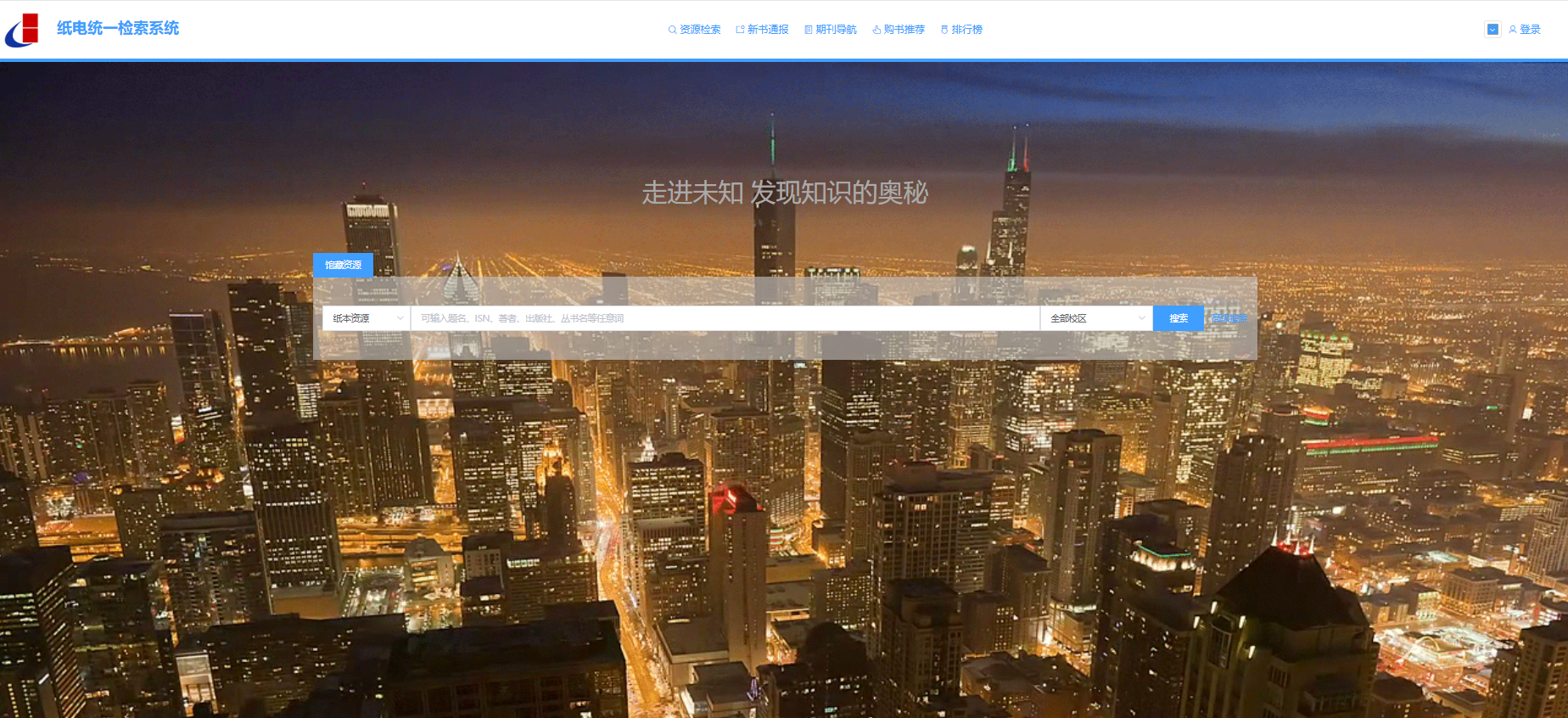This screenshot has height=718, width=1568.
Task: Click the 纸电统一检索系统 site title
Action: (118, 28)
